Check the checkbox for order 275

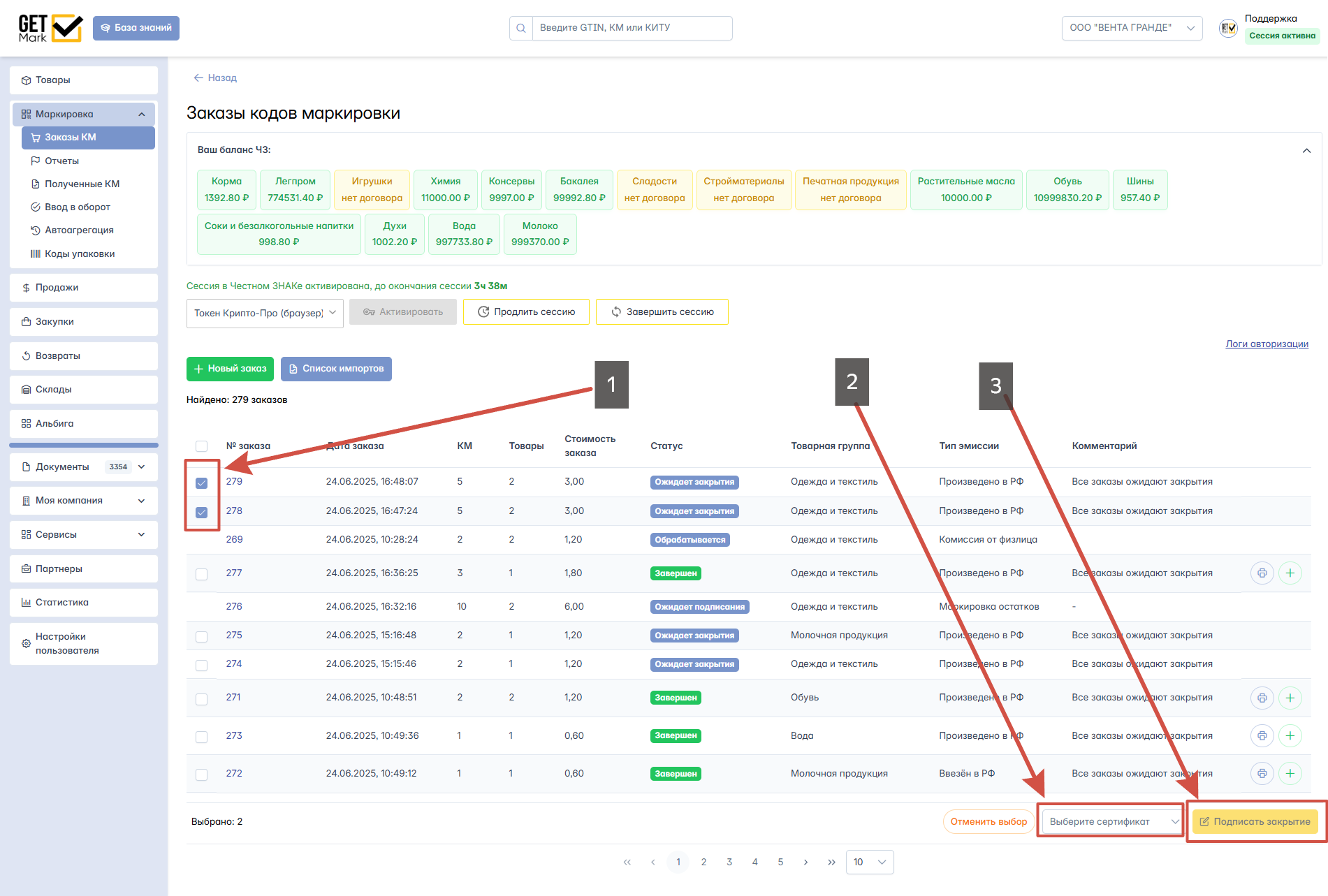202,636
